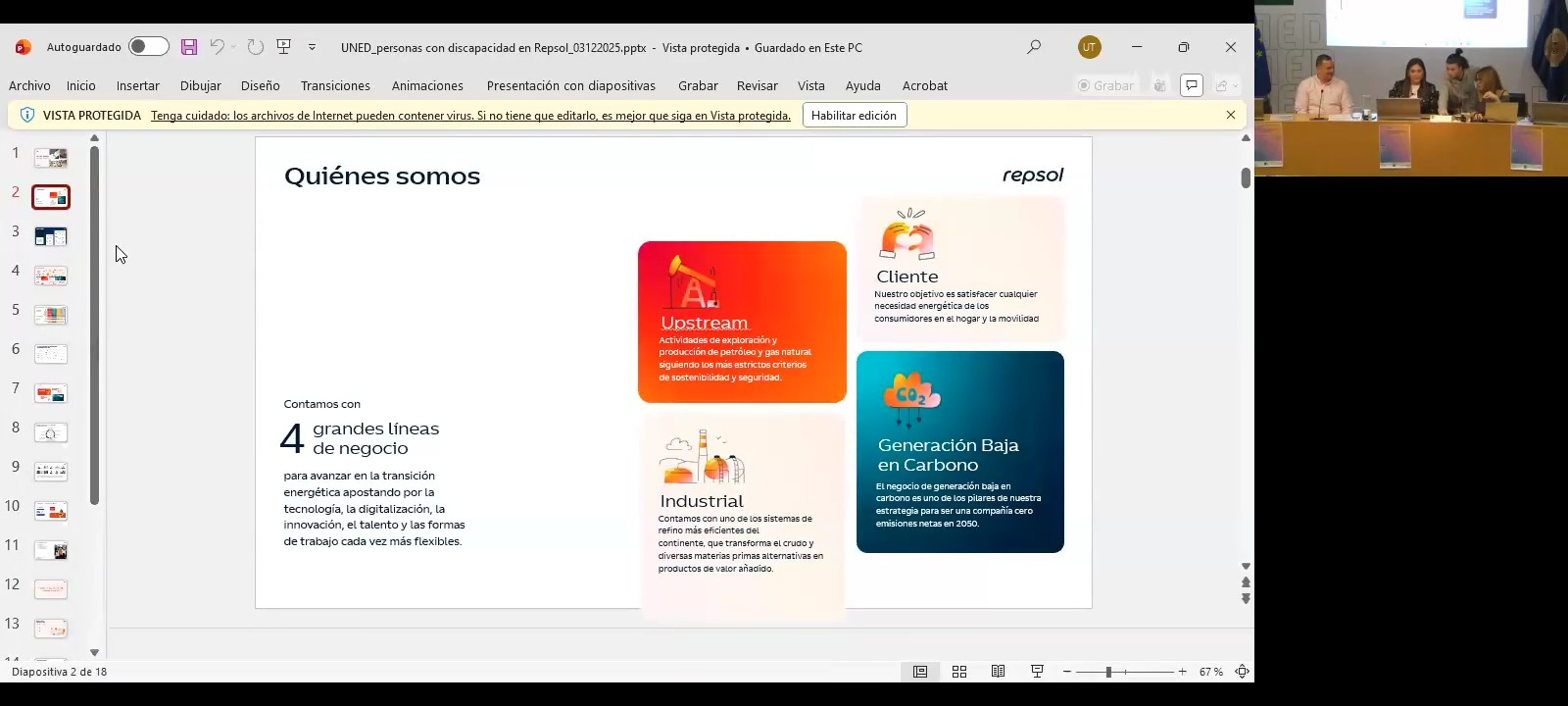Click the zoom out minus button

point(1067,672)
